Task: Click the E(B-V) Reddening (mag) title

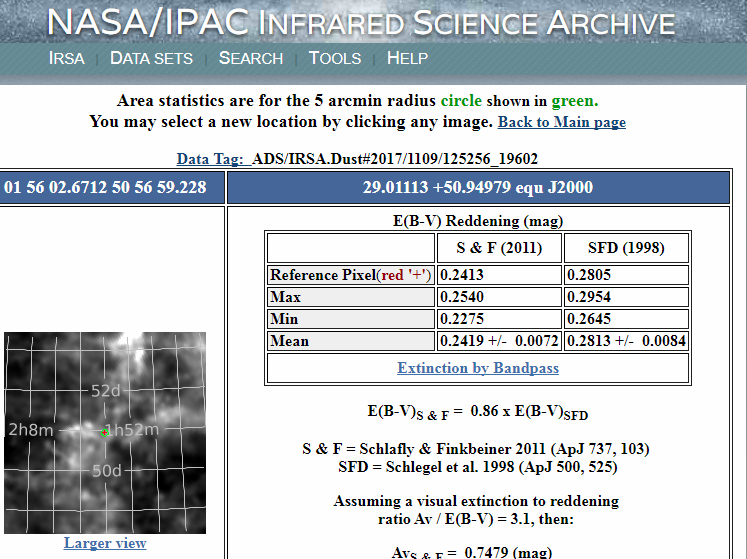Action: click(x=478, y=221)
